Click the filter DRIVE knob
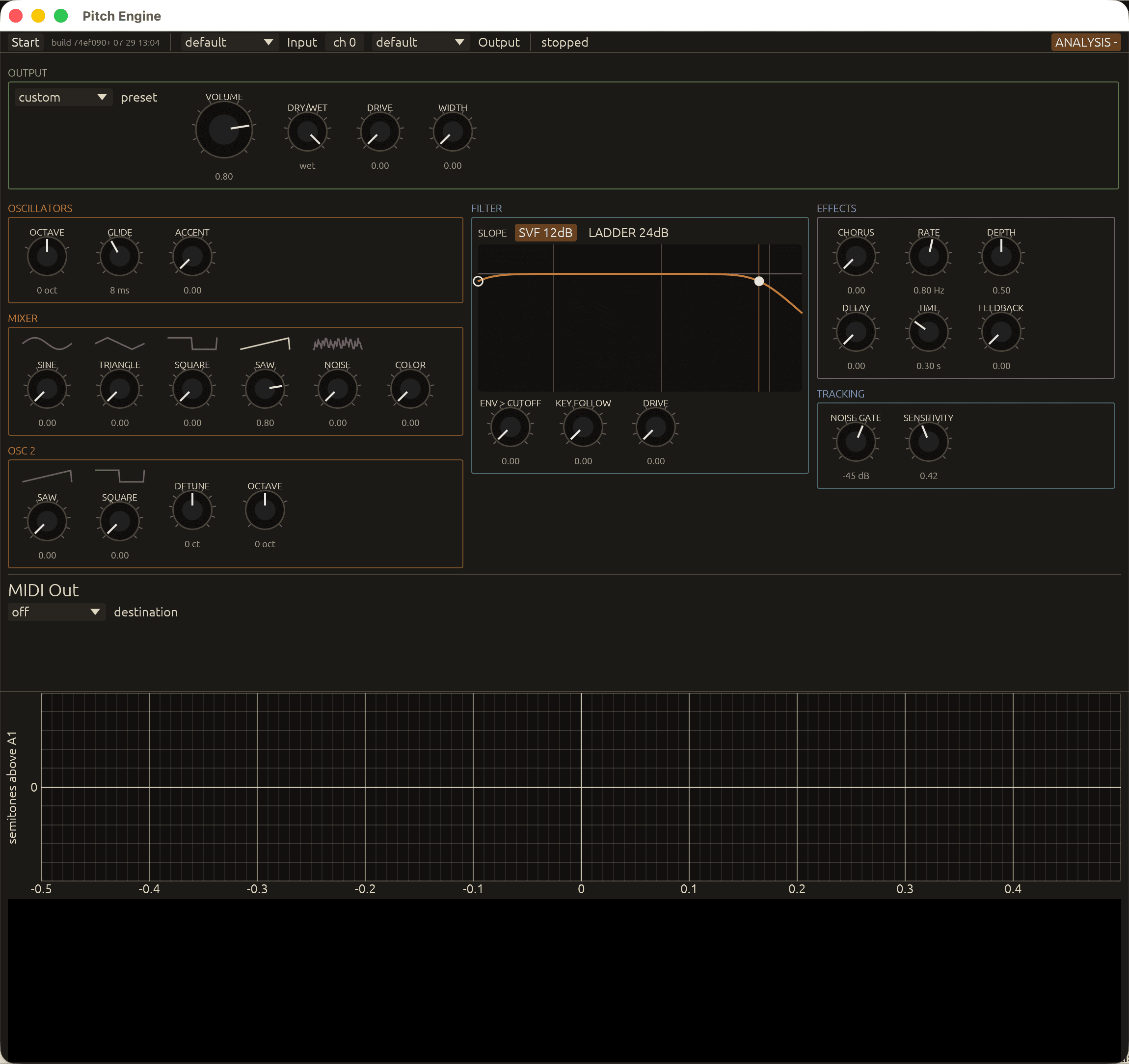Image resolution: width=1129 pixels, height=1064 pixels. point(656,427)
